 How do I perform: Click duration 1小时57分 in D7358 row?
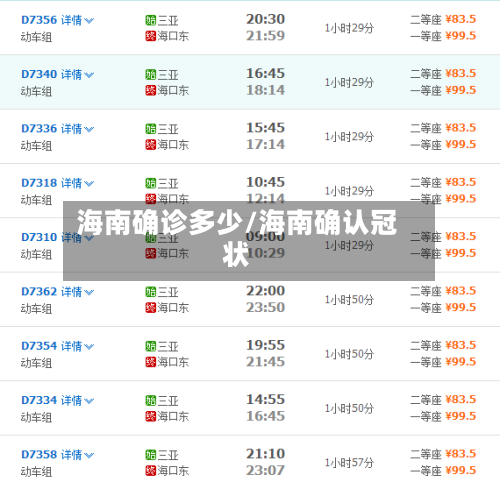click(x=349, y=463)
